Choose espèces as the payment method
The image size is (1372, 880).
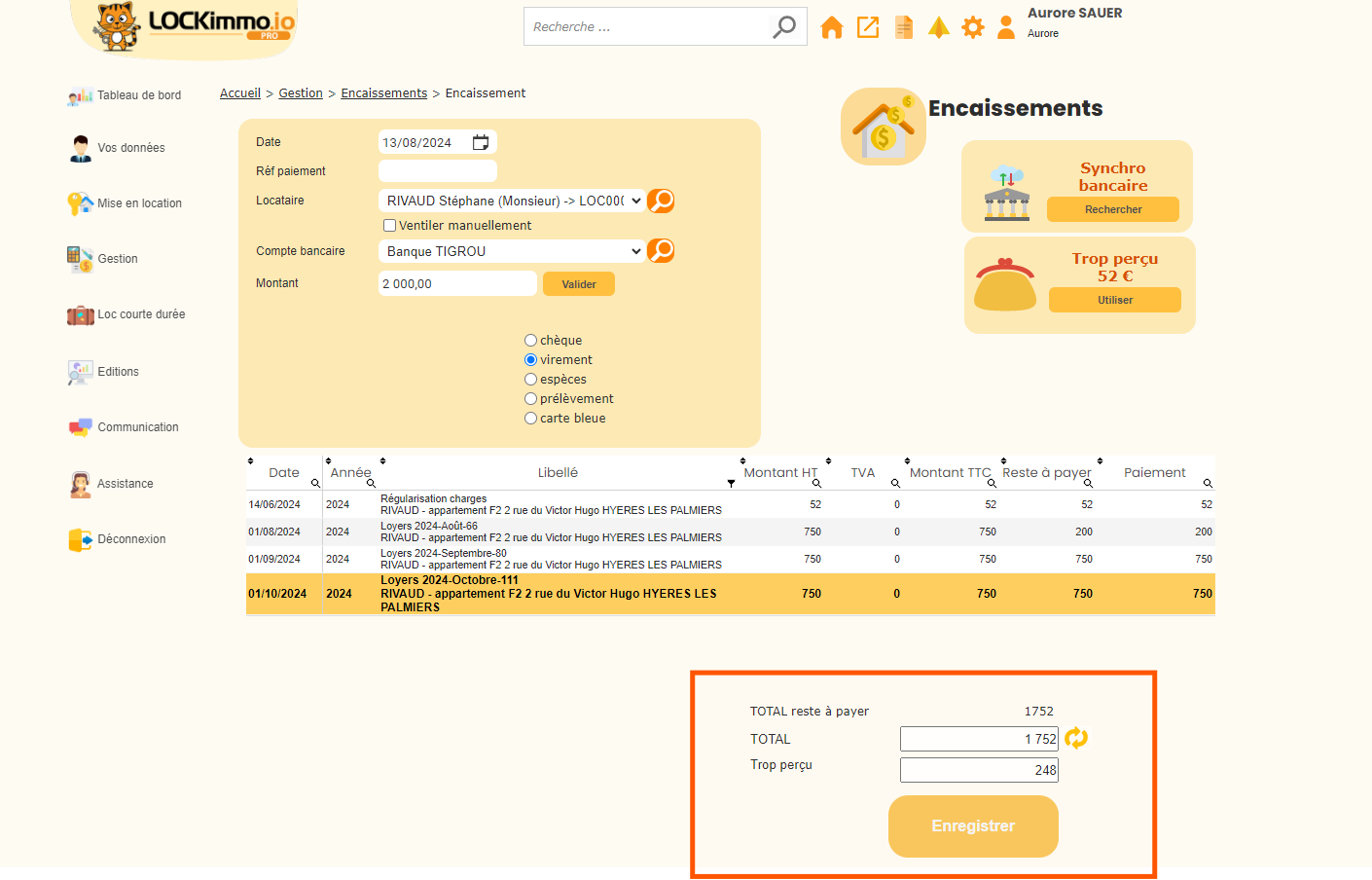click(x=531, y=380)
